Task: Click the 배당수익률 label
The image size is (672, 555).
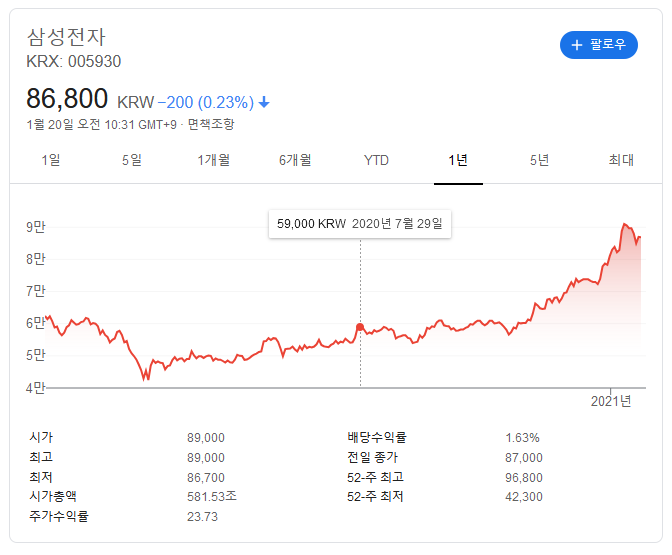Action: pos(377,437)
